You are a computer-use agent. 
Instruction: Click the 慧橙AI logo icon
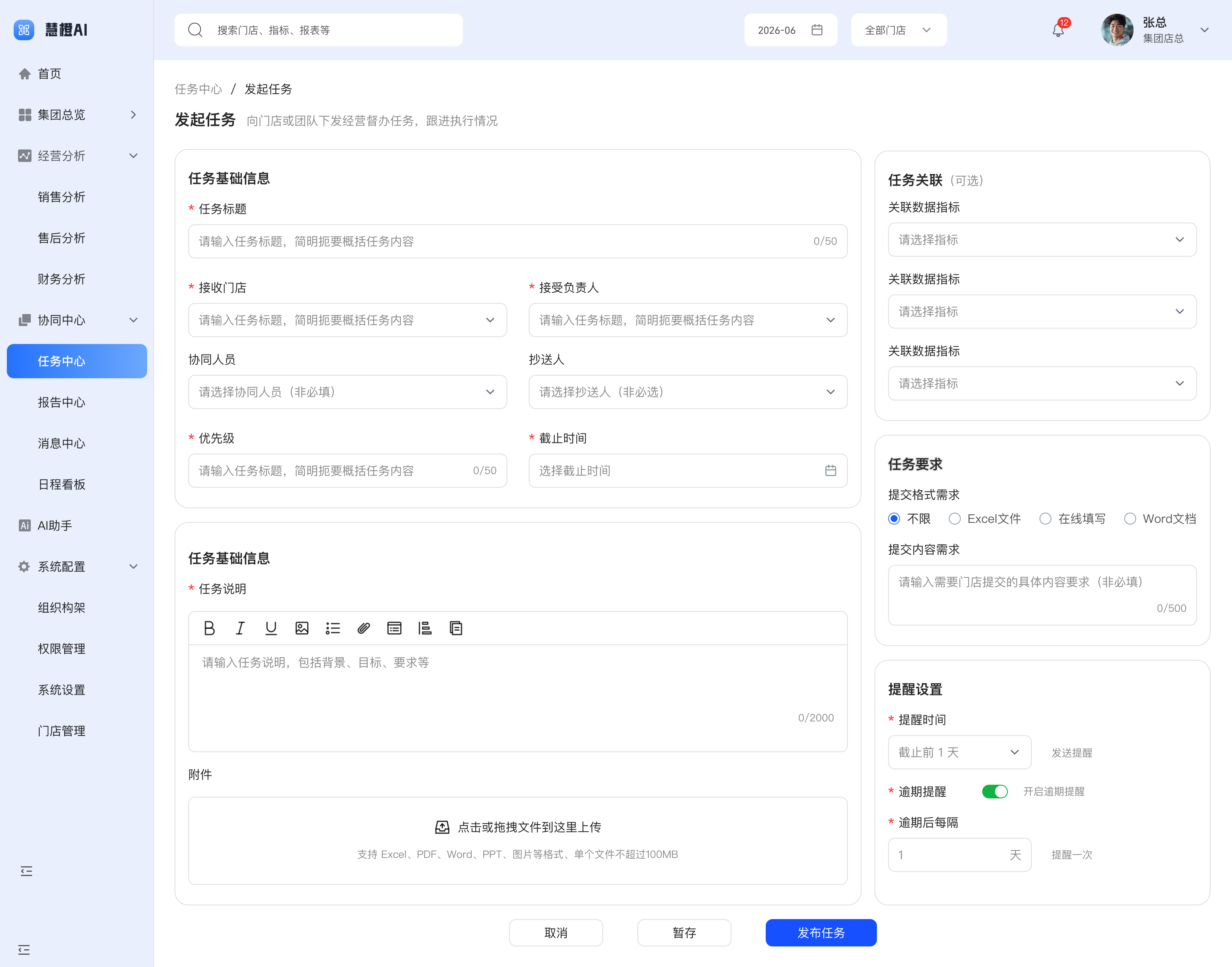click(24, 30)
